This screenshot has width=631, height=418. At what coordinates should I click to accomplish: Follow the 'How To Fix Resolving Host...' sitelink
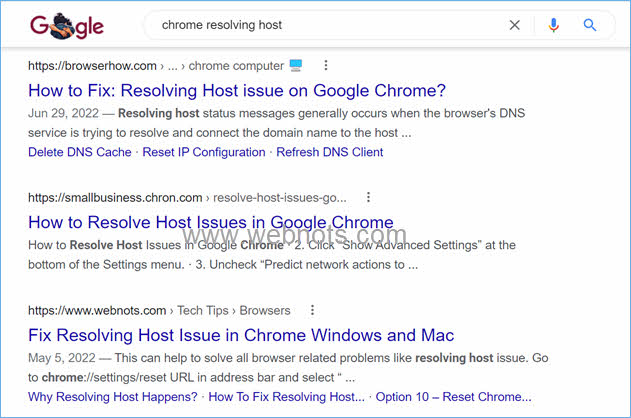coord(286,397)
